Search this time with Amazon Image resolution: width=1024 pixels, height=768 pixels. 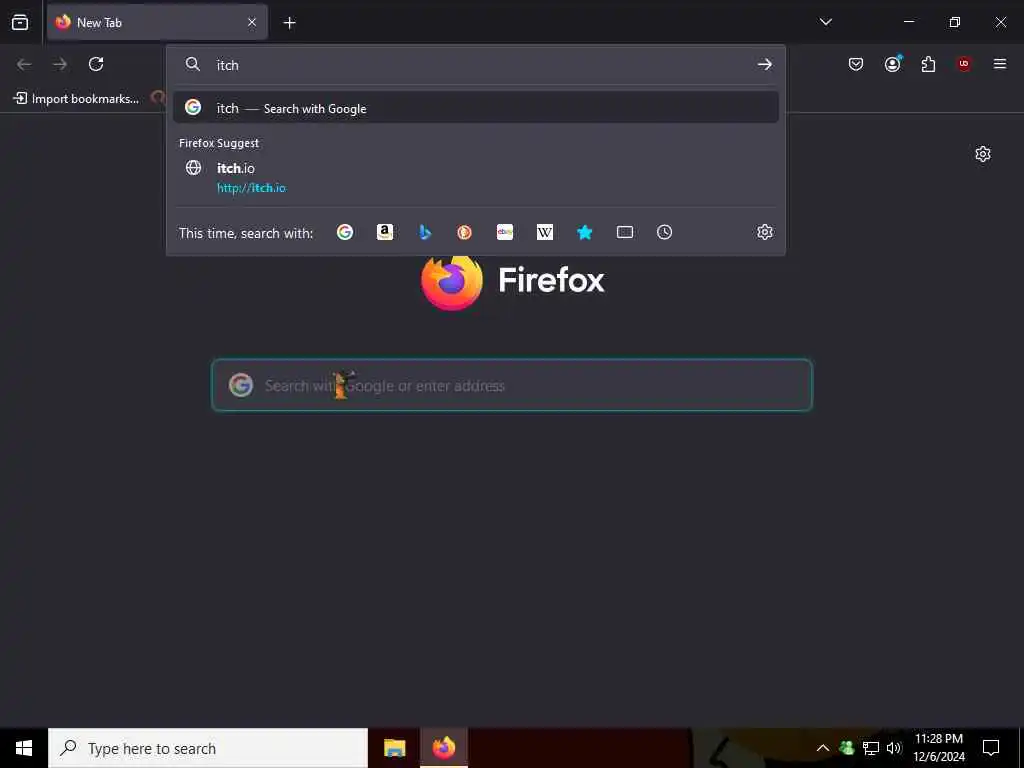[385, 232]
